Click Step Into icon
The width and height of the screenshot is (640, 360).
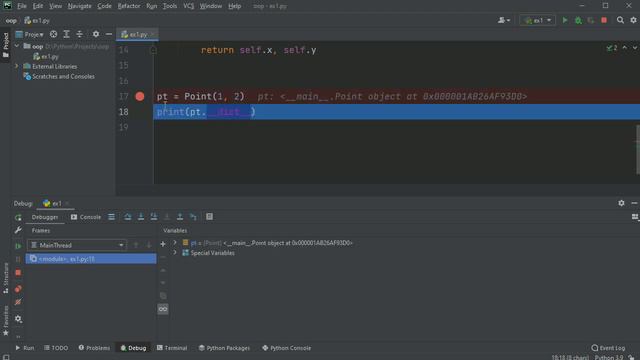(x=141, y=217)
